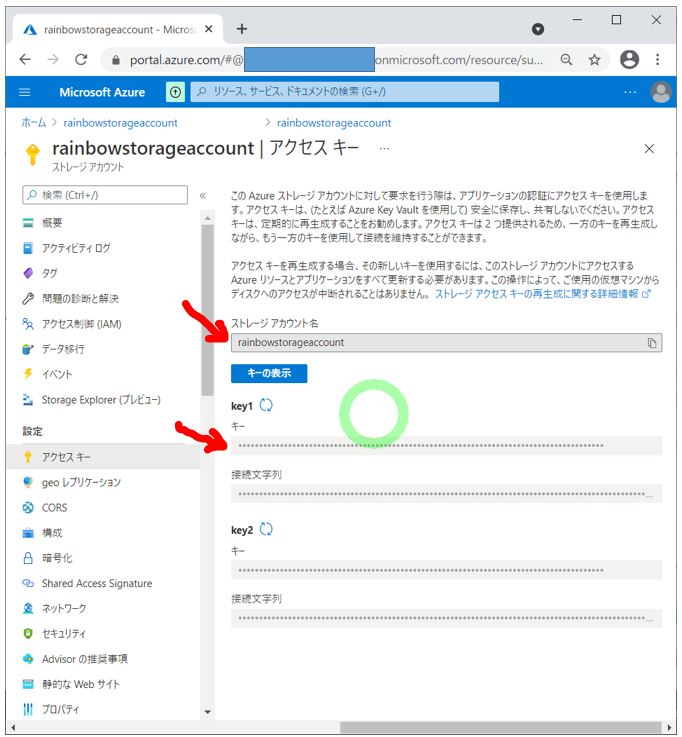Regenerate key1 with rotate icon

coord(266,405)
